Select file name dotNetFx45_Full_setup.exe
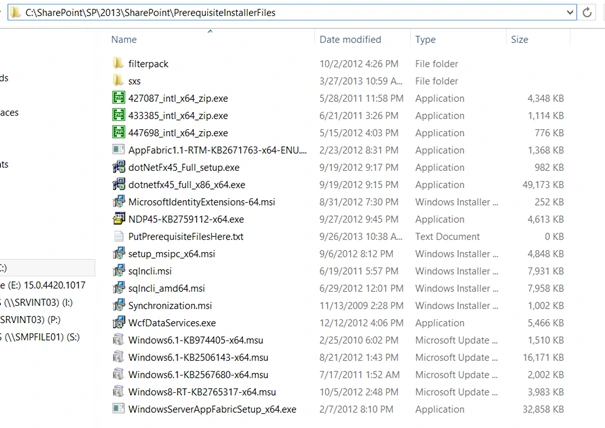The height and width of the screenshot is (428, 605). [184, 167]
